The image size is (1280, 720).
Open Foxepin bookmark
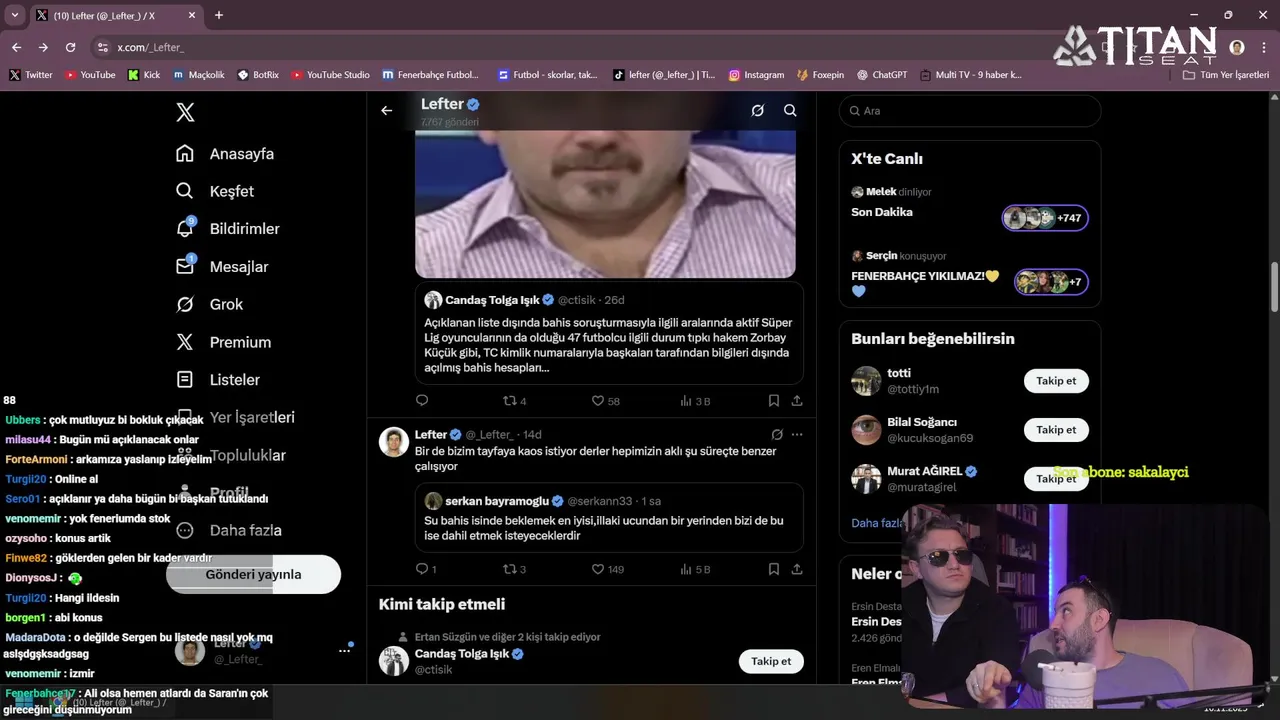(820, 75)
